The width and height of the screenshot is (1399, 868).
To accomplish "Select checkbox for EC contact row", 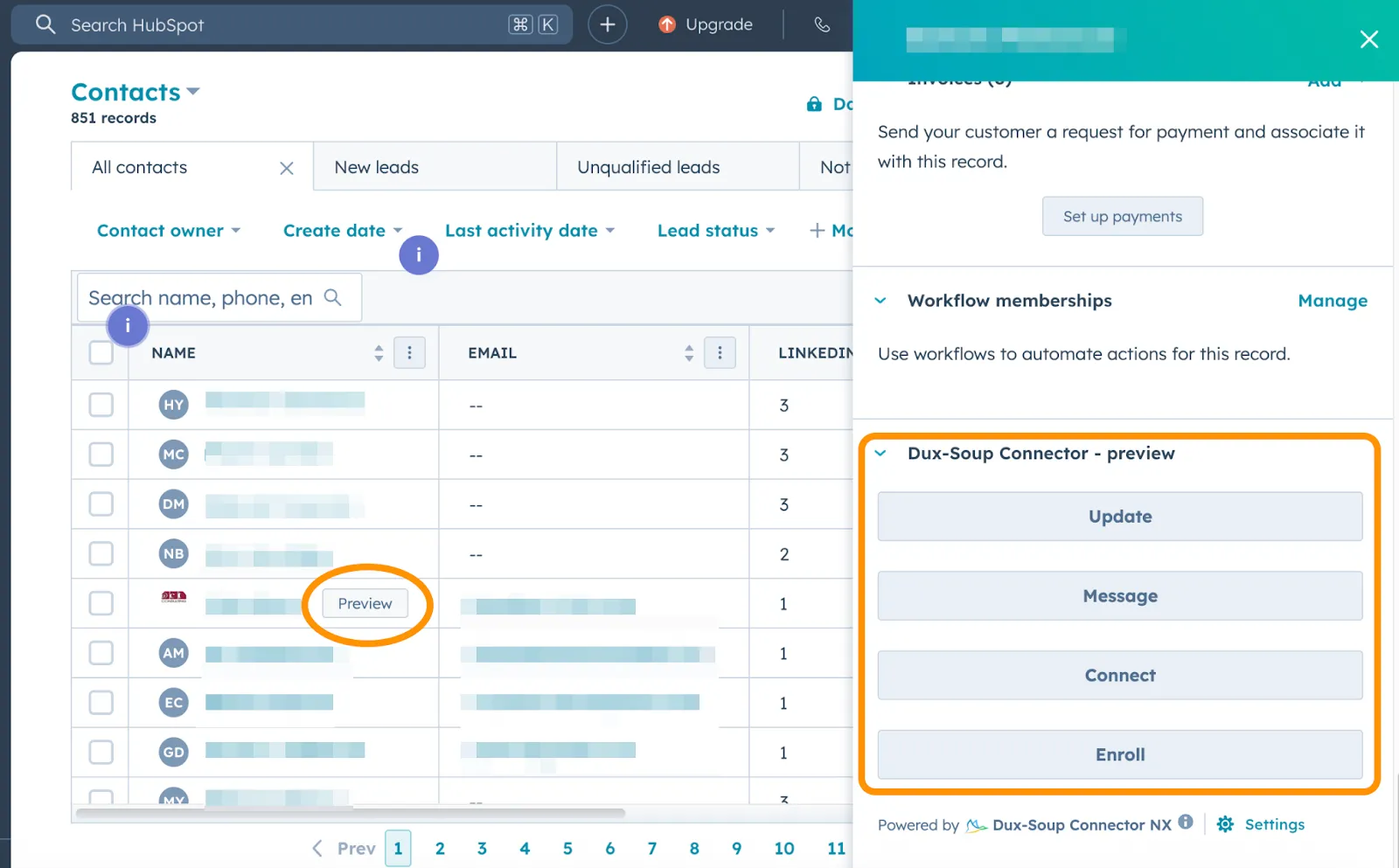I will [101, 703].
